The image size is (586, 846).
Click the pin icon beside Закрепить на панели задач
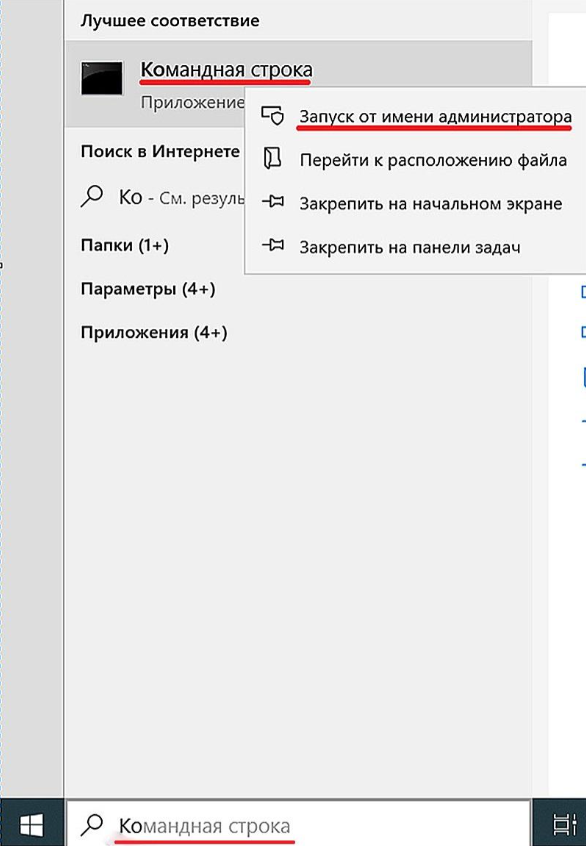tap(272, 245)
